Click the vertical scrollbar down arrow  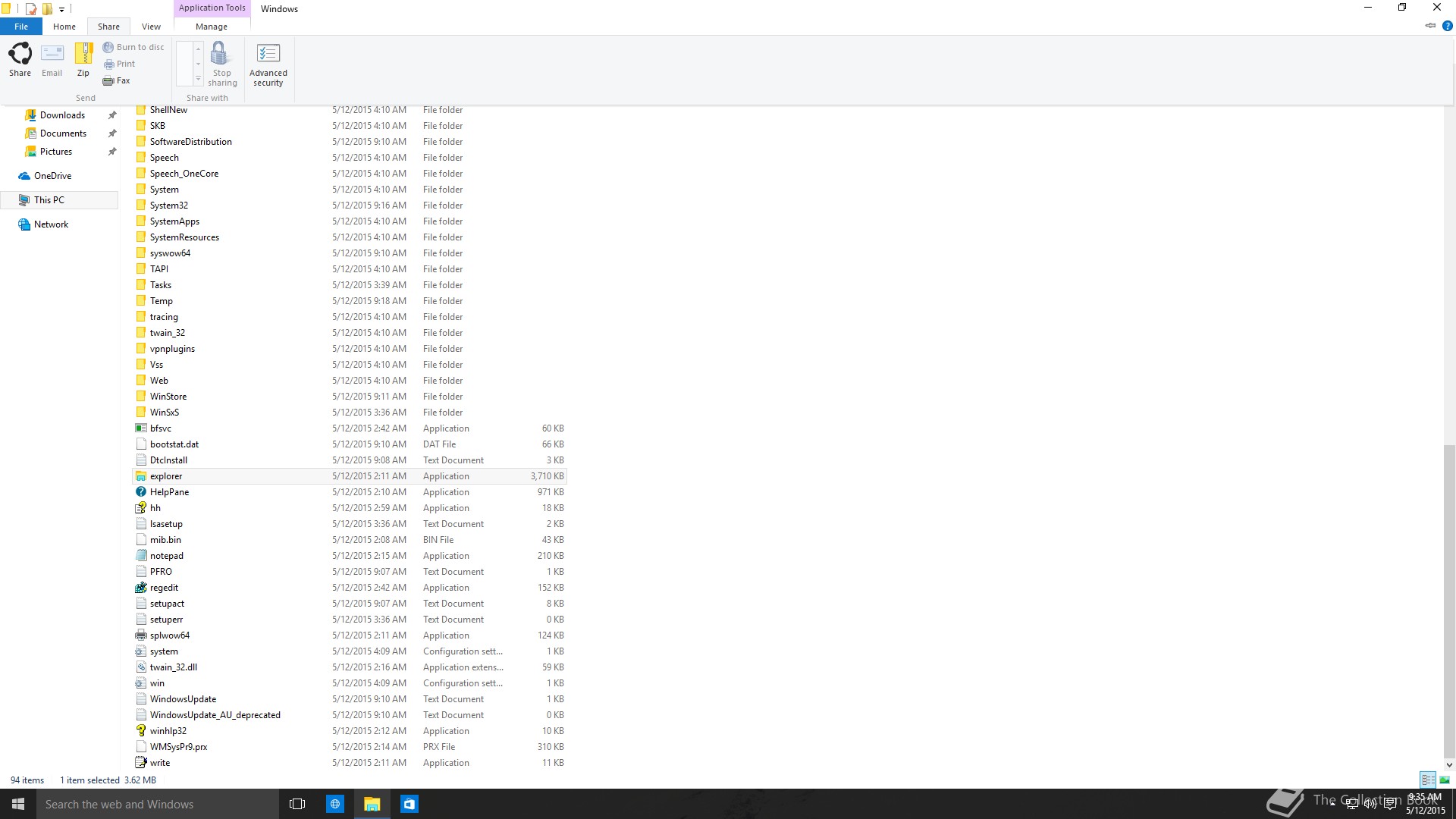[1449, 764]
